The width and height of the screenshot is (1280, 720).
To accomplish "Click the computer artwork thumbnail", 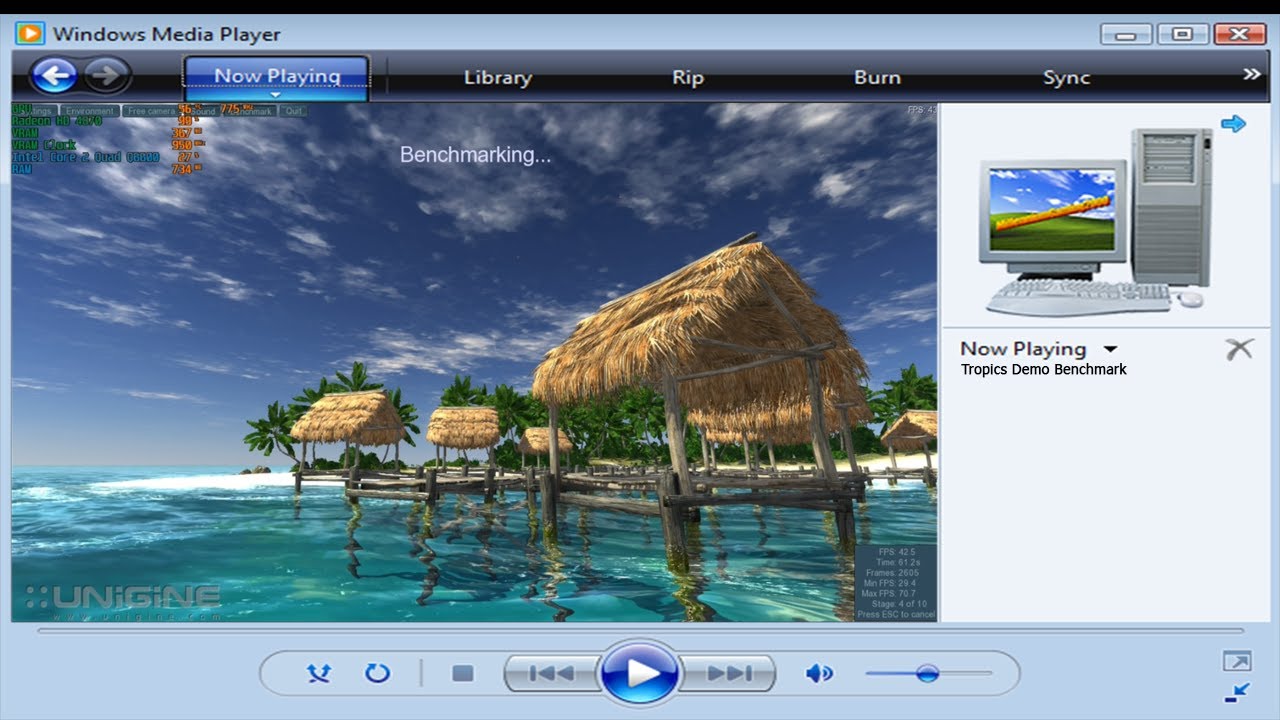I will (x=1095, y=221).
